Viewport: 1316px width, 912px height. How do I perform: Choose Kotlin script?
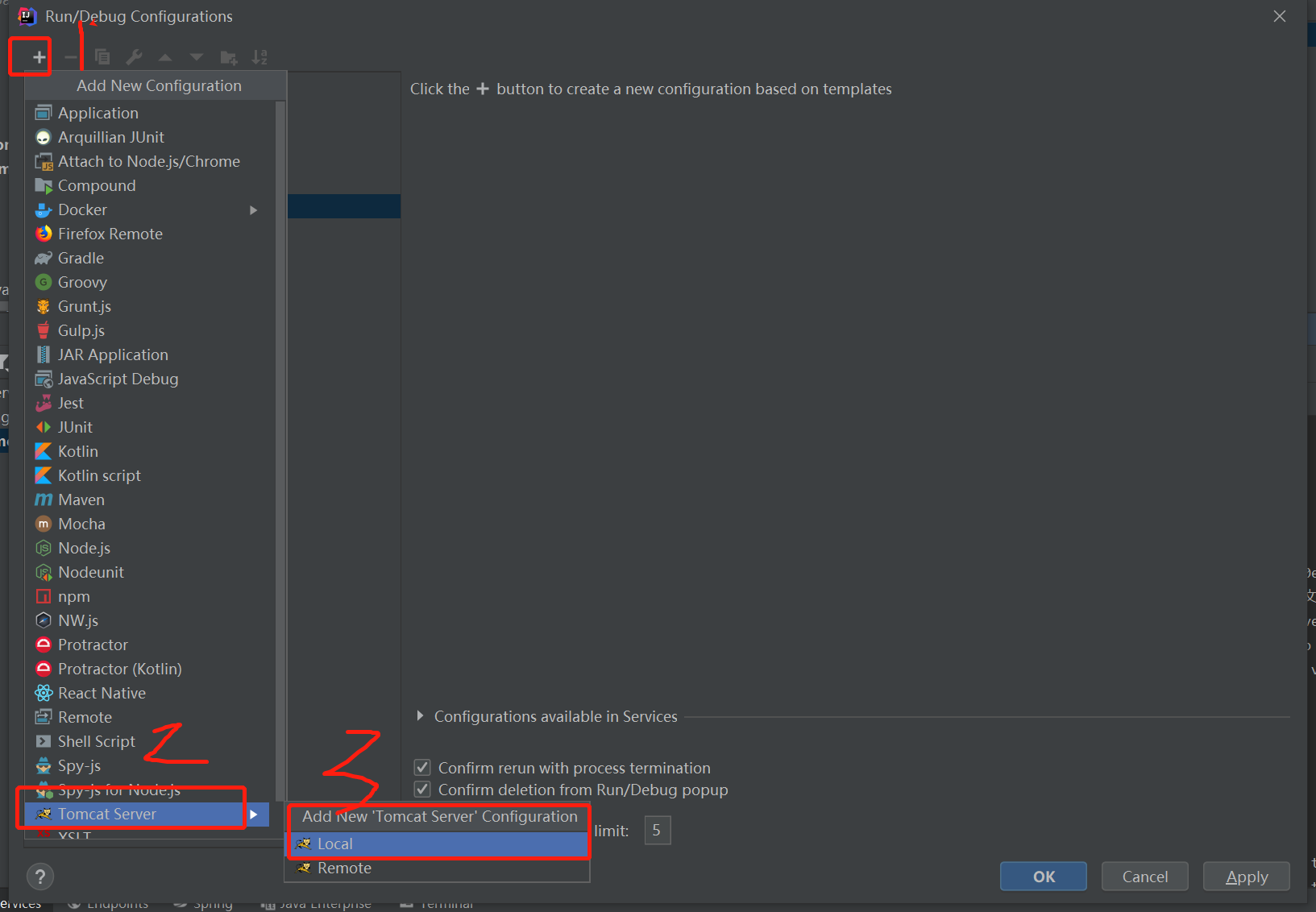point(150,475)
